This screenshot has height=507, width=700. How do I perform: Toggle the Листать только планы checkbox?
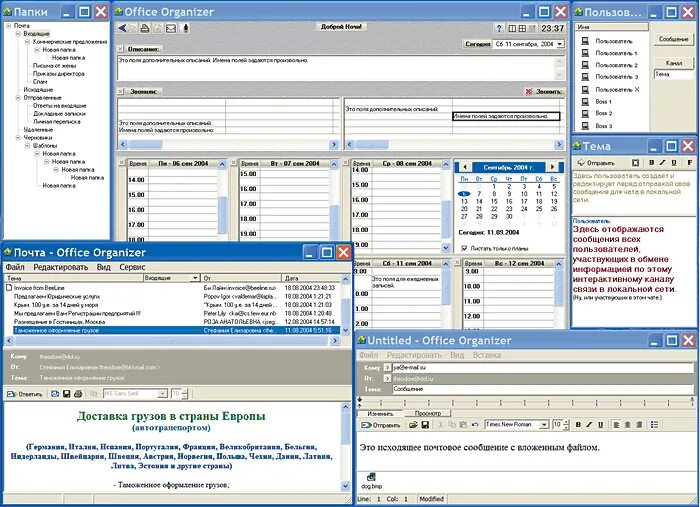(464, 248)
